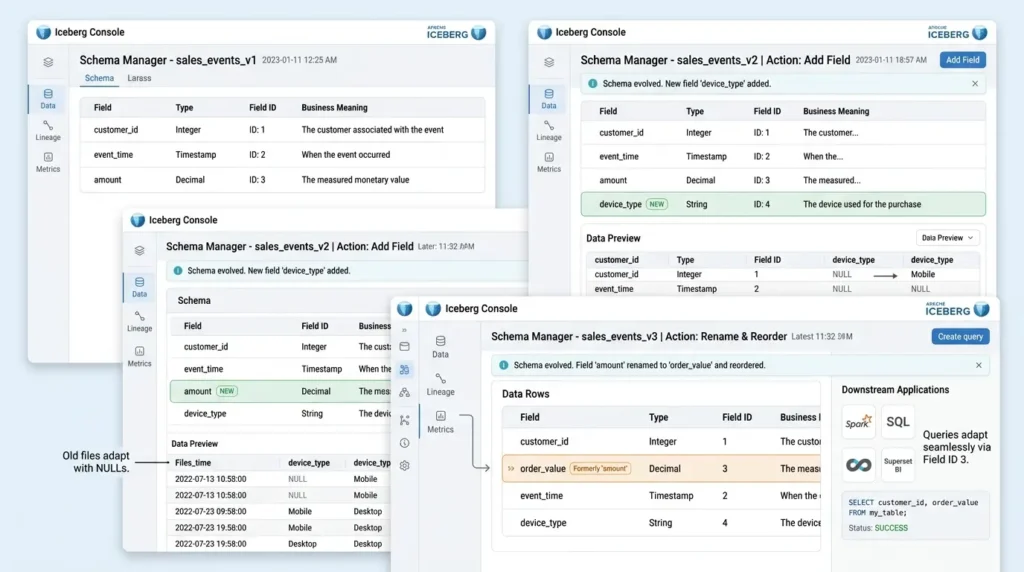Open Lineage in sidebar of v2 window listing Files_time

(139, 321)
